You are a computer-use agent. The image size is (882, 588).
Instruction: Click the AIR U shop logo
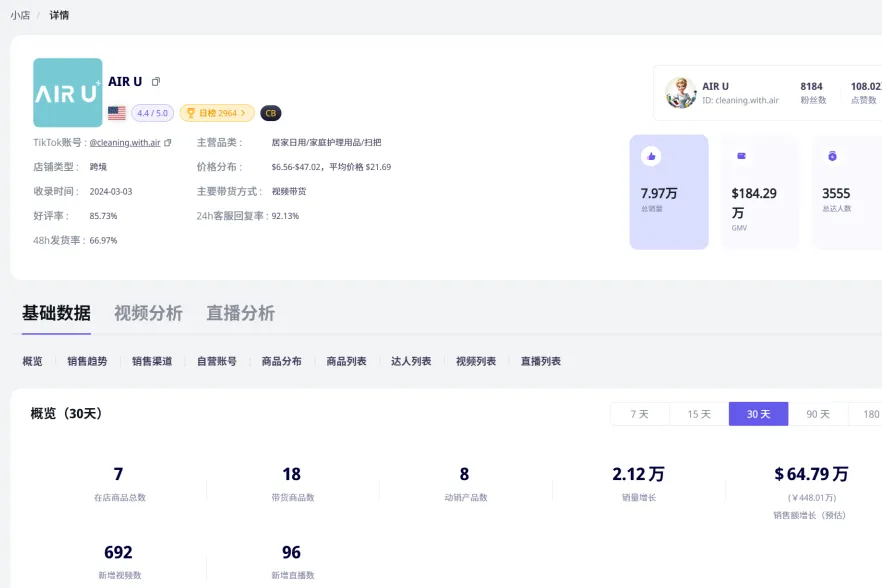[68, 93]
